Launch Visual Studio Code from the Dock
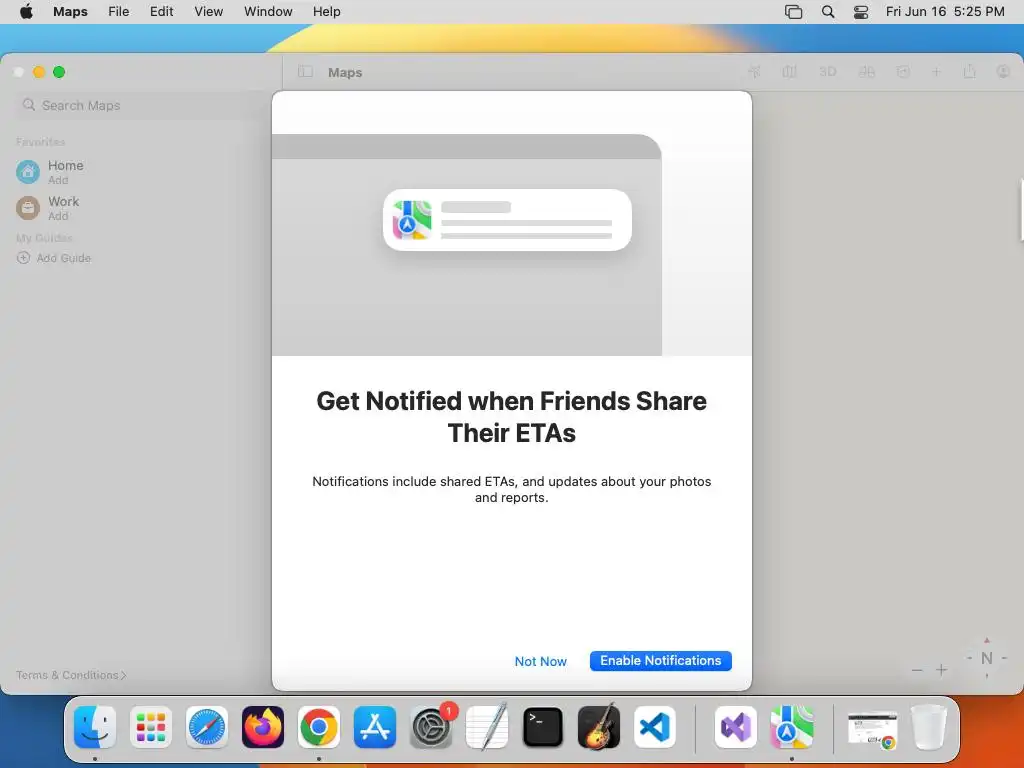 click(655, 727)
